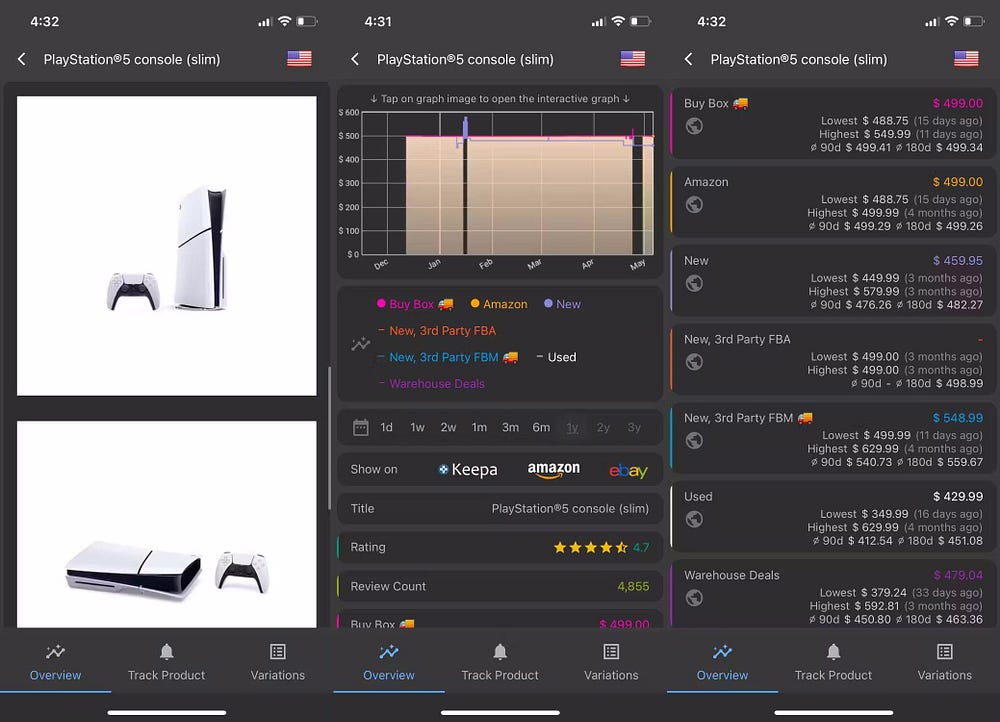Select the 2w time range
The image size is (1000, 722).
[x=448, y=427]
